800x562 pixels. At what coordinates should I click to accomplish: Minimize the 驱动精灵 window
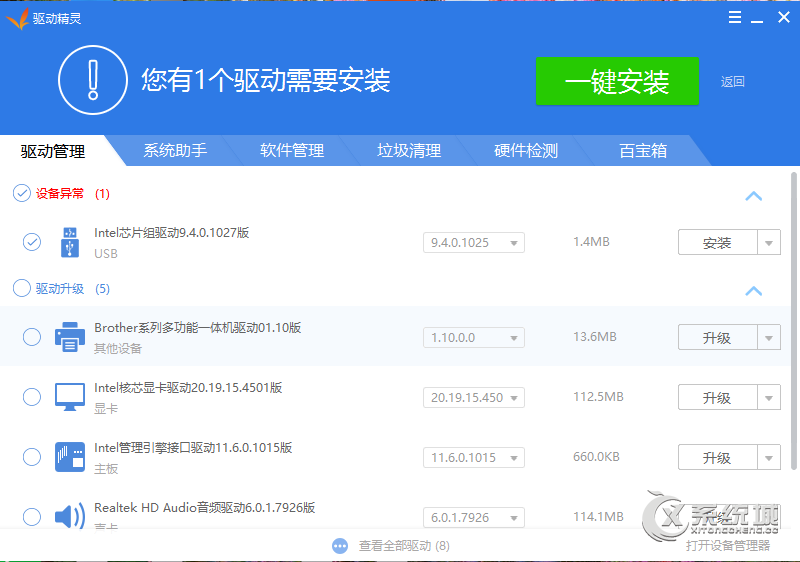757,21
